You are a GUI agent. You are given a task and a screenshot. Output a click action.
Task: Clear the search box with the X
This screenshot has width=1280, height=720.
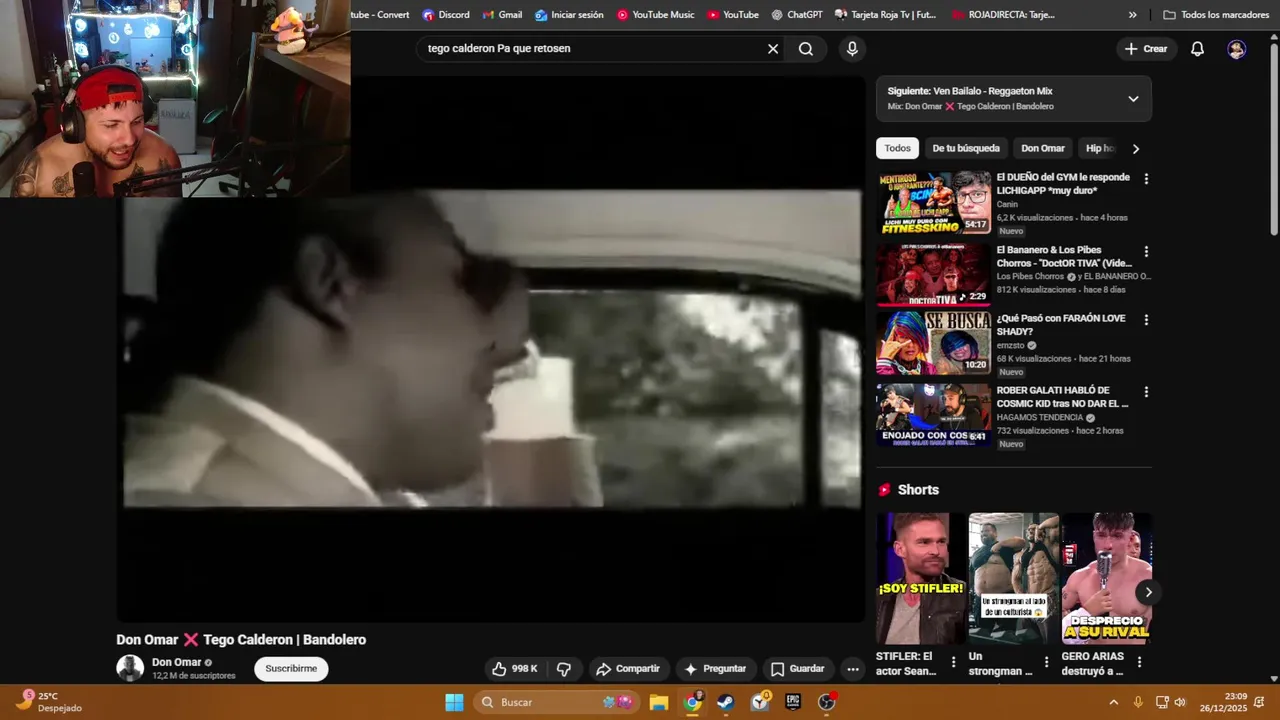click(773, 49)
